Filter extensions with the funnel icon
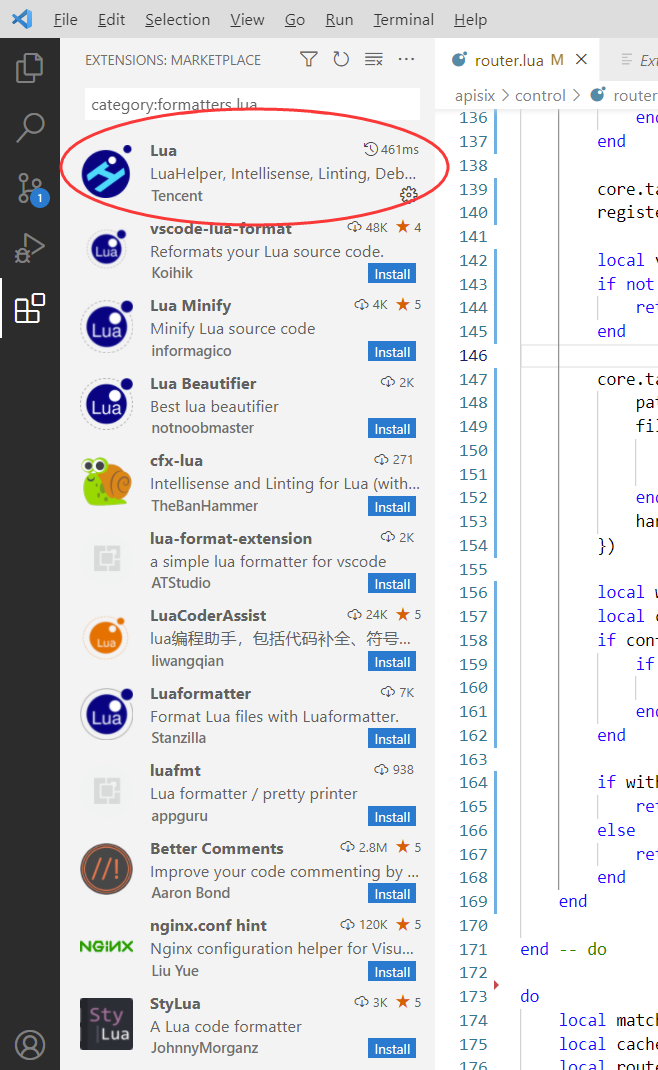 (x=309, y=59)
